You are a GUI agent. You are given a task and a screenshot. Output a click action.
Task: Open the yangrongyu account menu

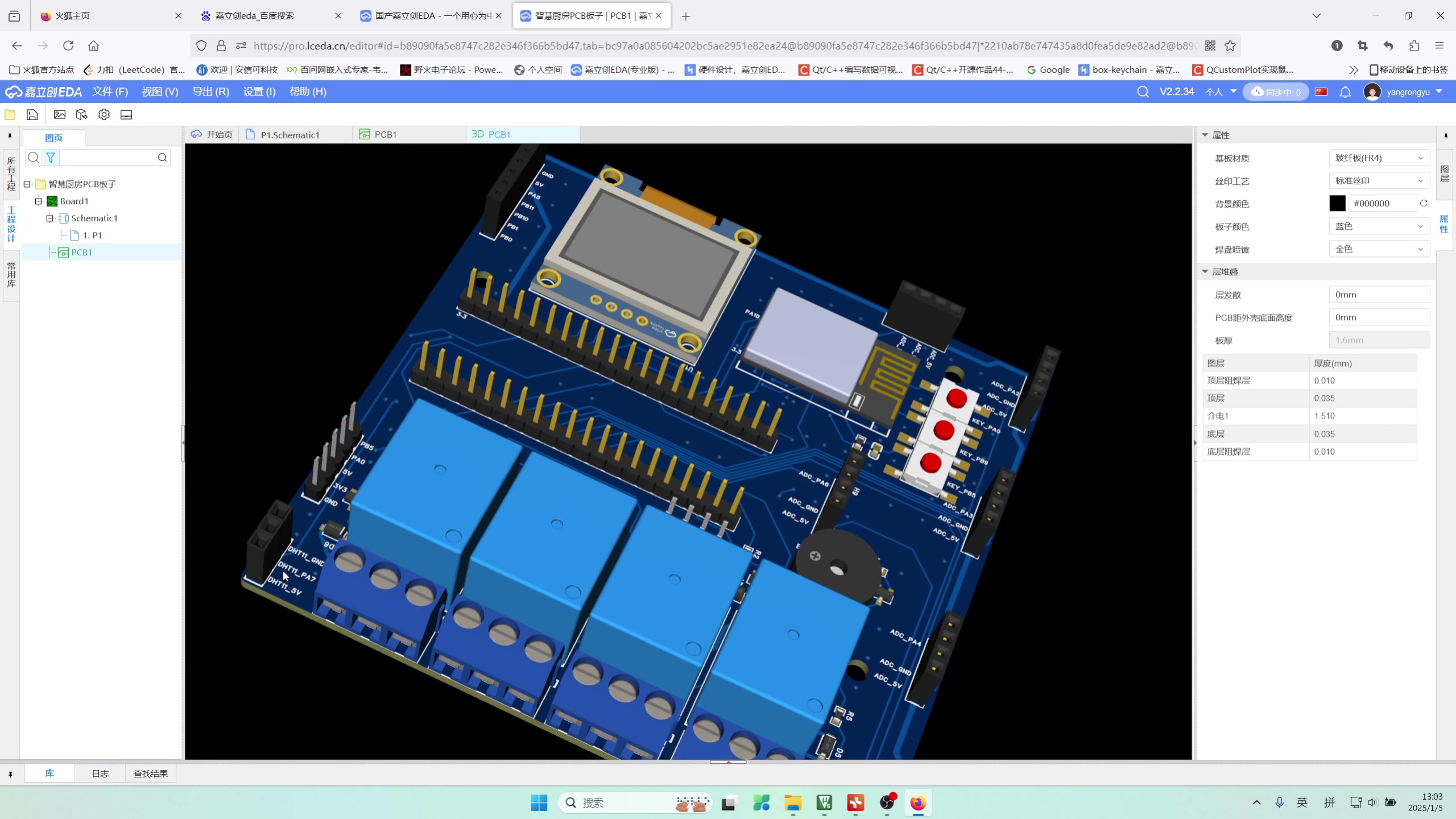point(1404,92)
